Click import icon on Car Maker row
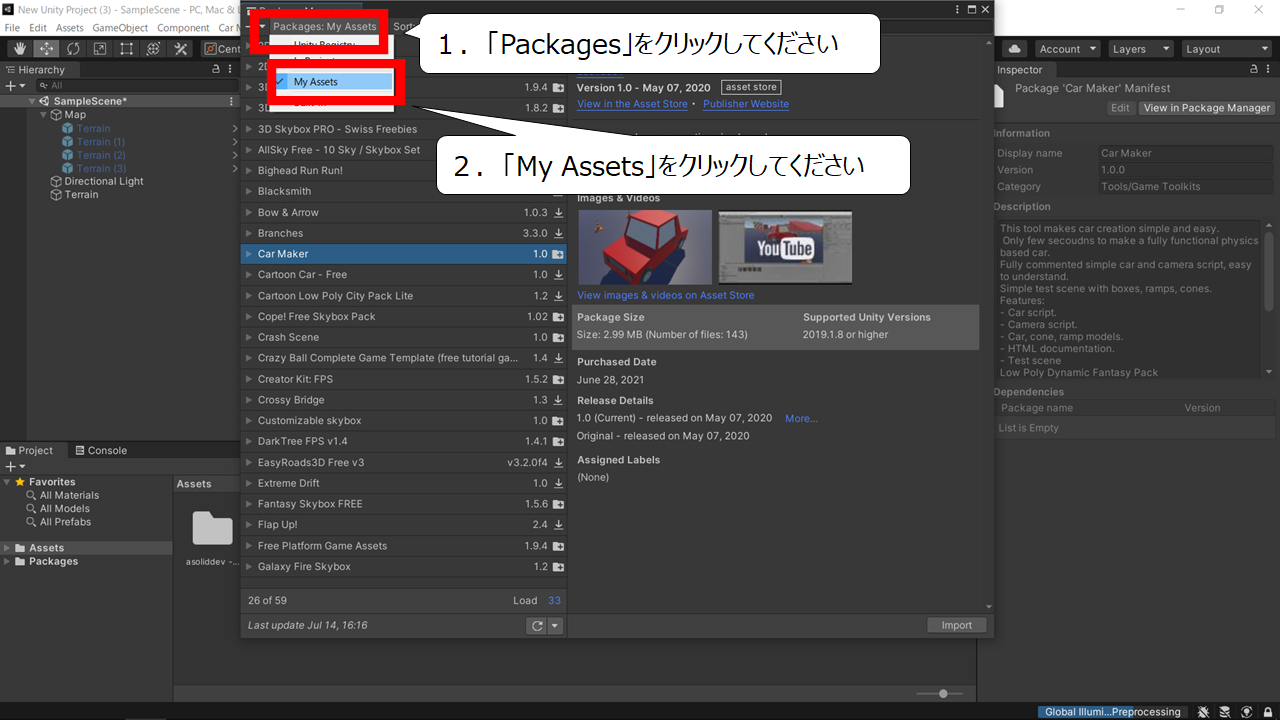The image size is (1280, 720). point(558,255)
